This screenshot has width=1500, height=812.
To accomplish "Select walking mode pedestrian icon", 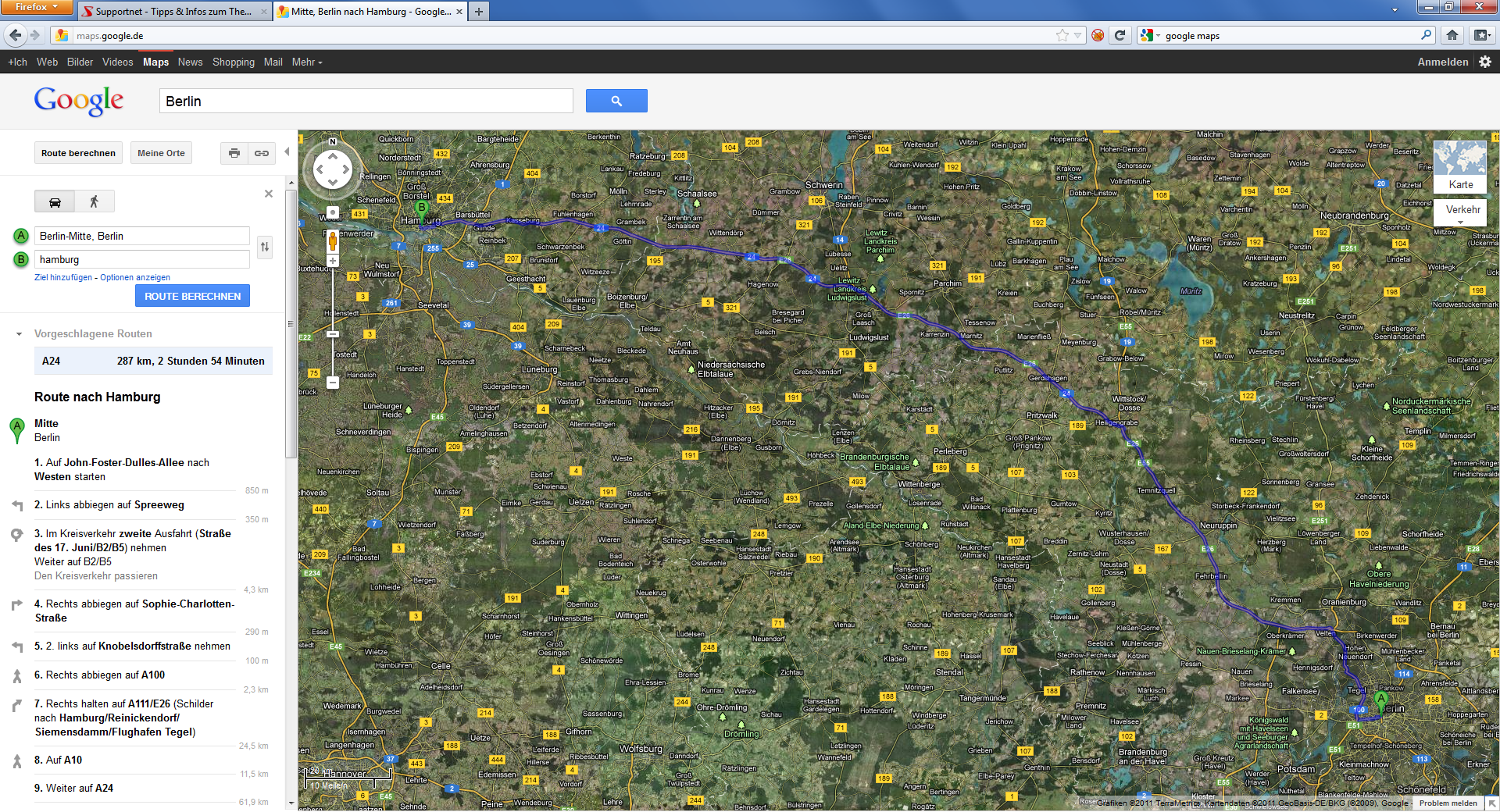I will (95, 201).
